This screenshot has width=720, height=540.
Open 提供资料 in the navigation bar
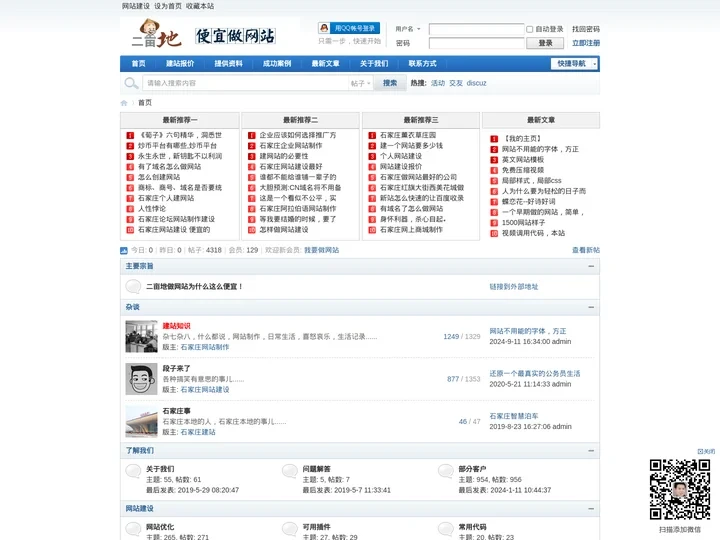click(x=228, y=63)
